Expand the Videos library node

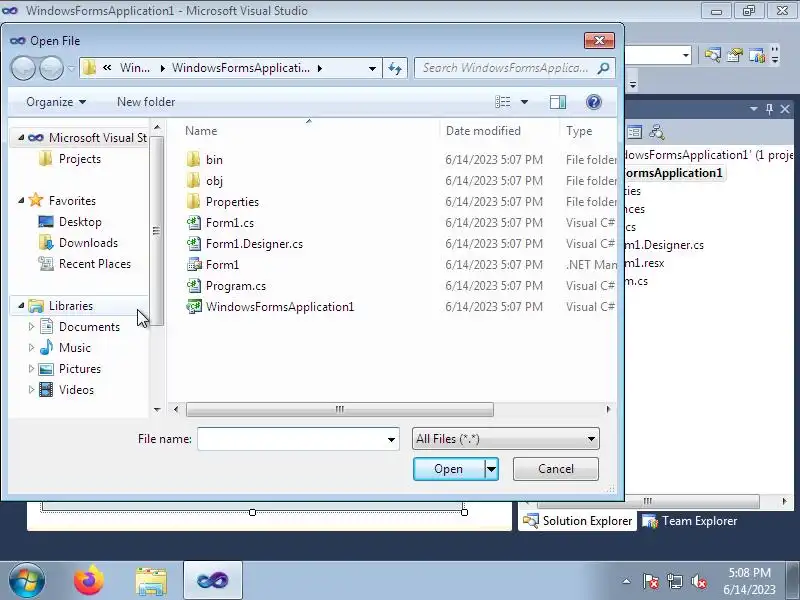31,389
